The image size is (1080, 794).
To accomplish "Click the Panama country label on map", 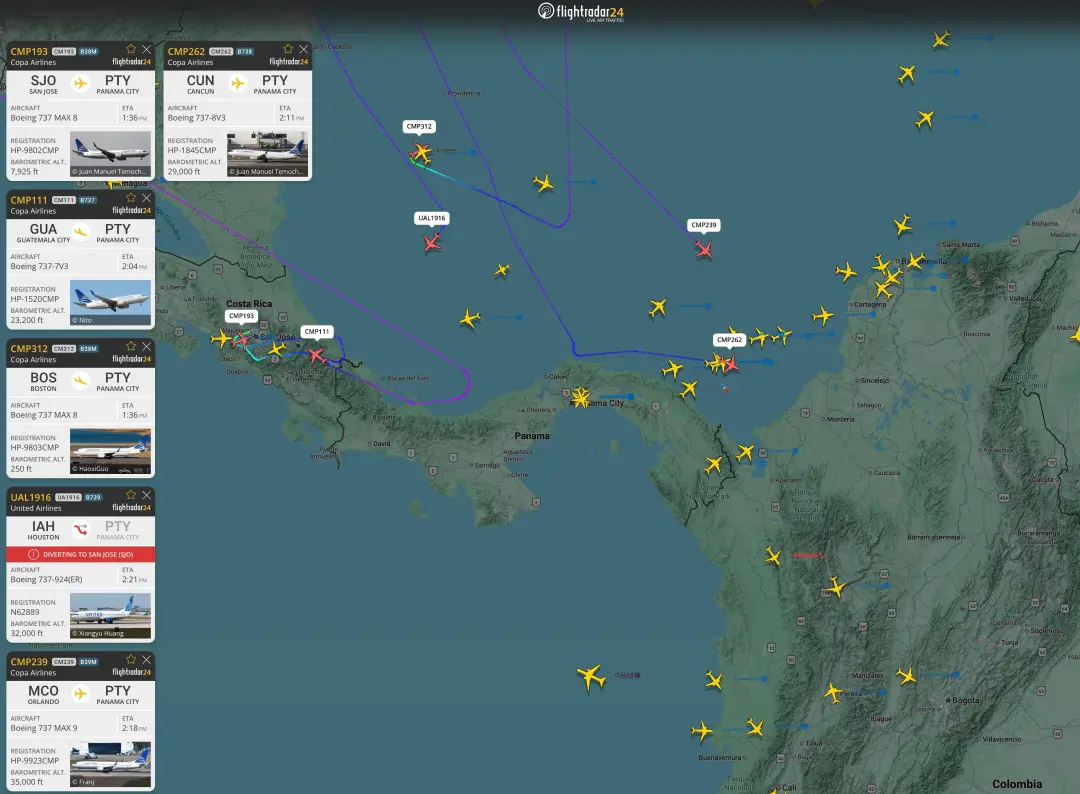I will pyautogui.click(x=532, y=436).
